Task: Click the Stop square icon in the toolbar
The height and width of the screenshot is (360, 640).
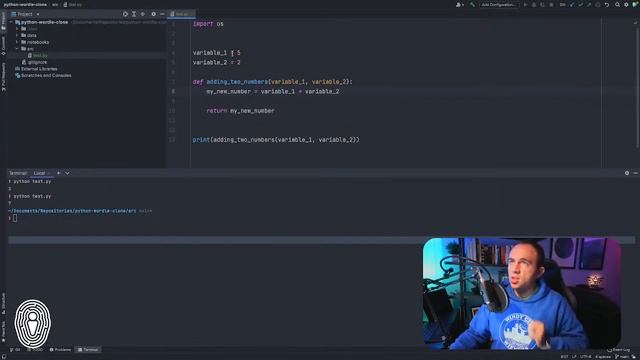Action: (x=551, y=5)
